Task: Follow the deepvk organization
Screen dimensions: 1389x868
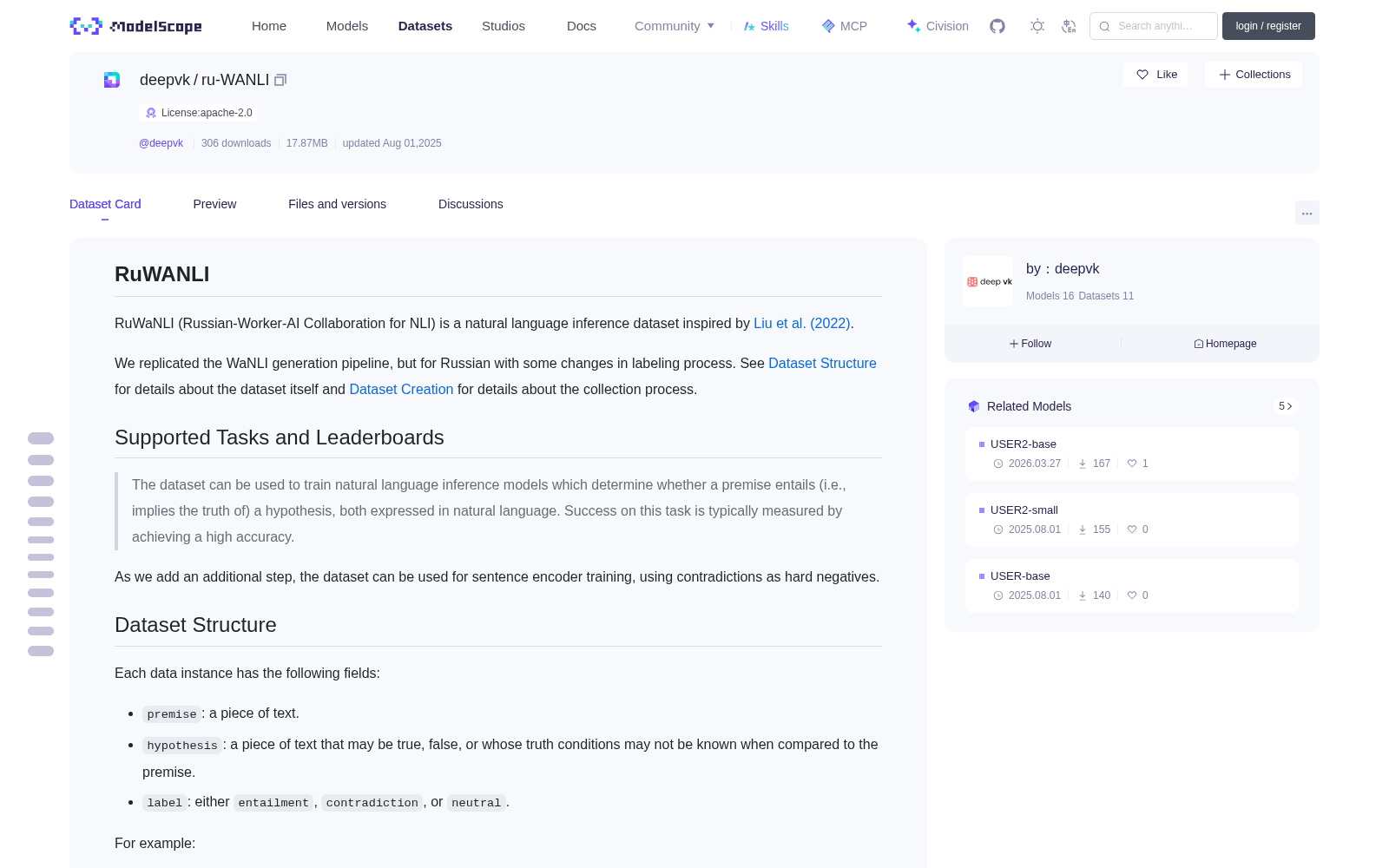Action: click(1030, 344)
